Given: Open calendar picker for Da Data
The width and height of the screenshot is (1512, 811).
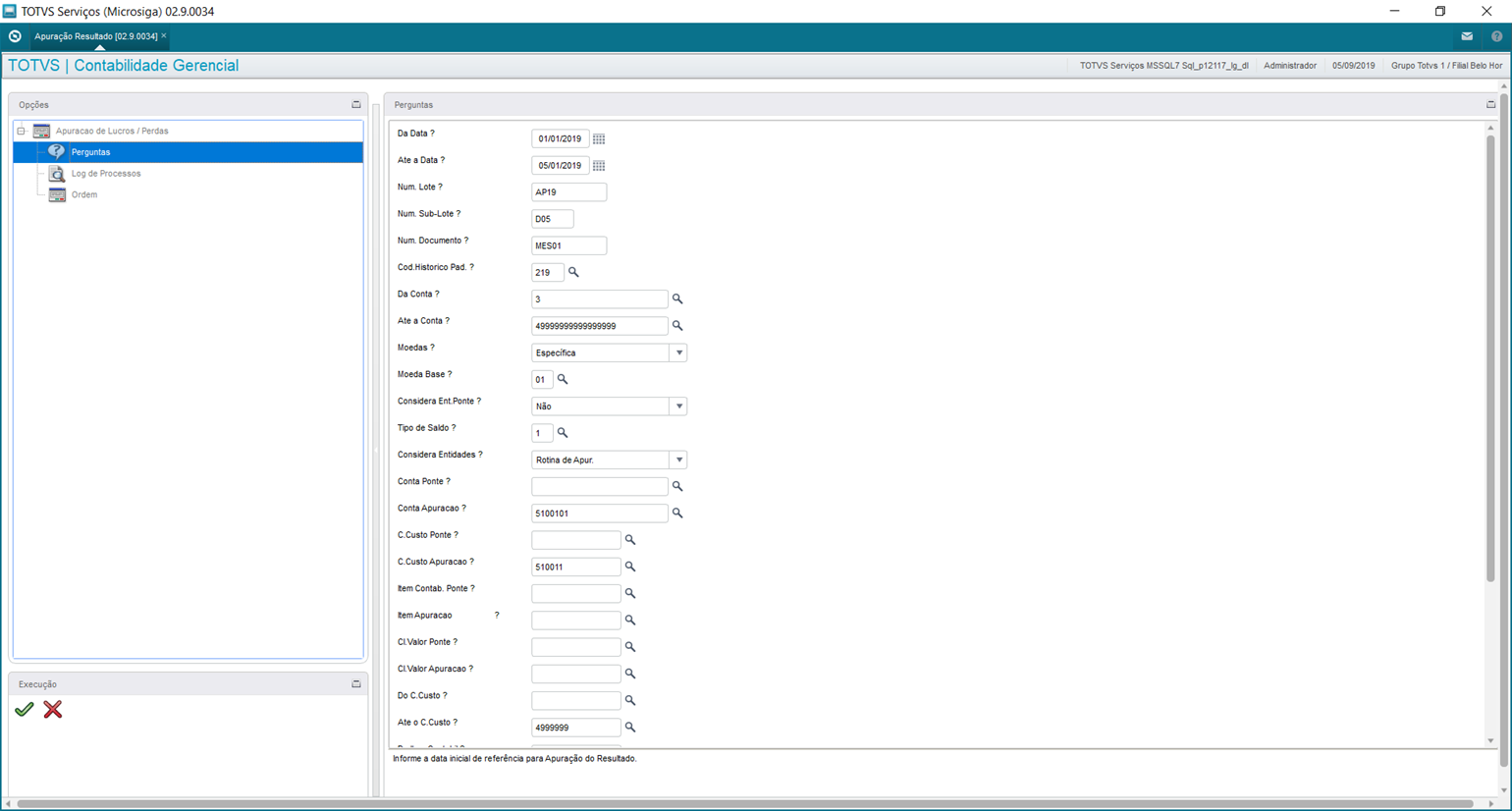Looking at the screenshot, I should [x=599, y=139].
